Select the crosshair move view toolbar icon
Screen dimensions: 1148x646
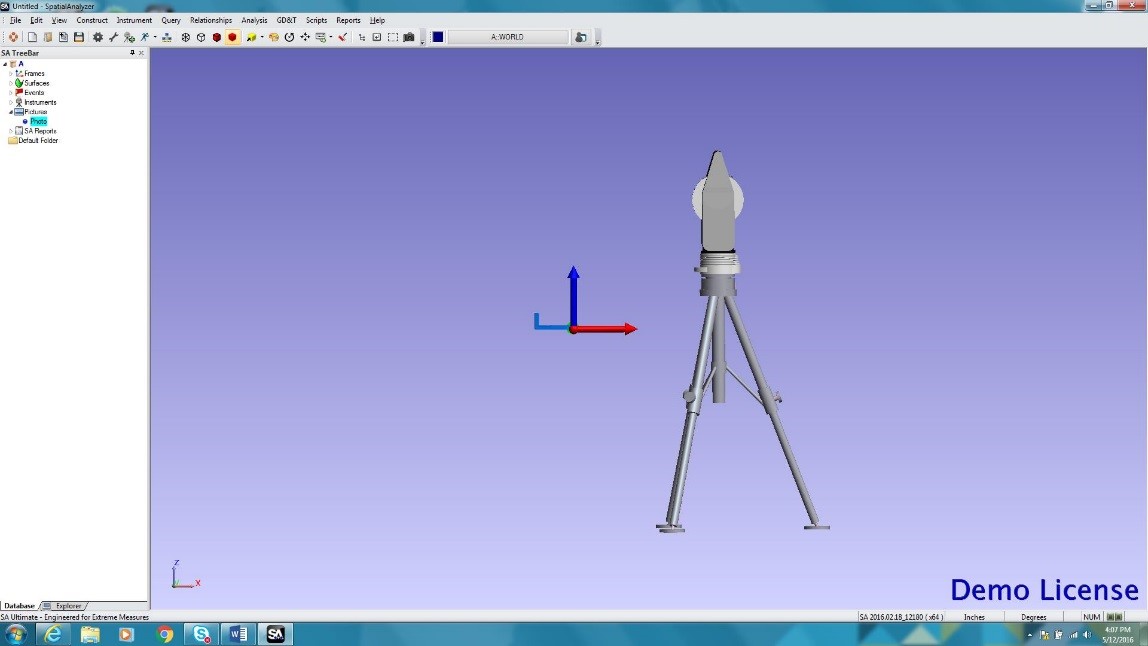coord(304,37)
